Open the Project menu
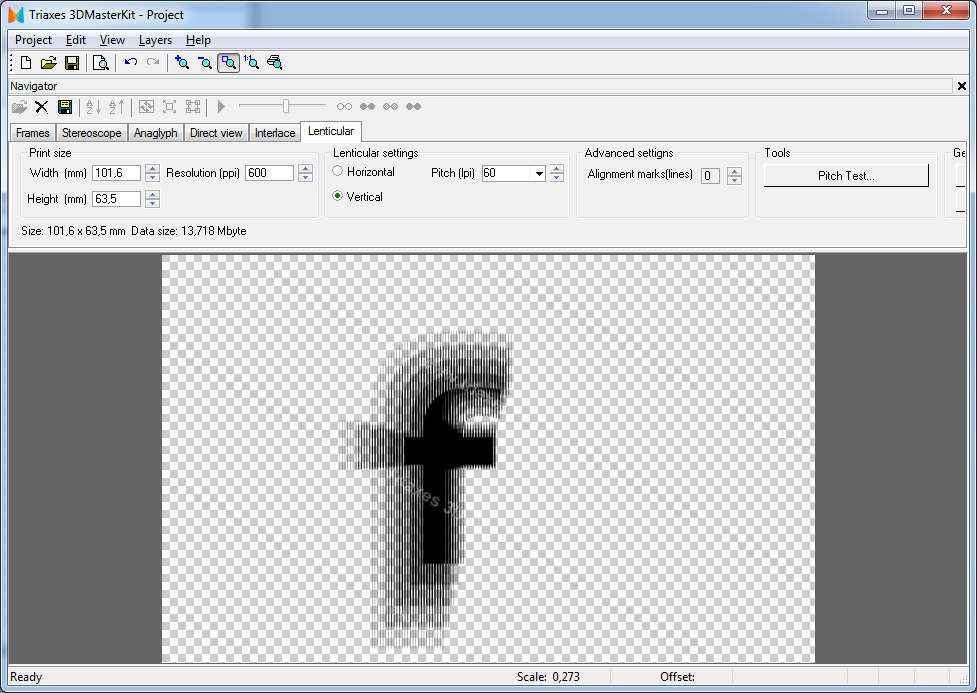 click(x=33, y=40)
